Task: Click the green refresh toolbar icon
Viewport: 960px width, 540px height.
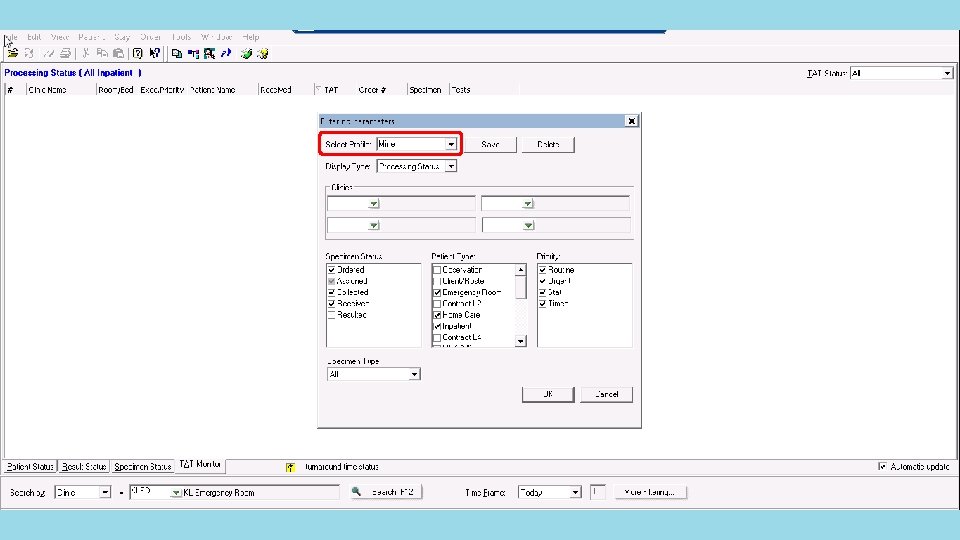Action: tap(246, 53)
